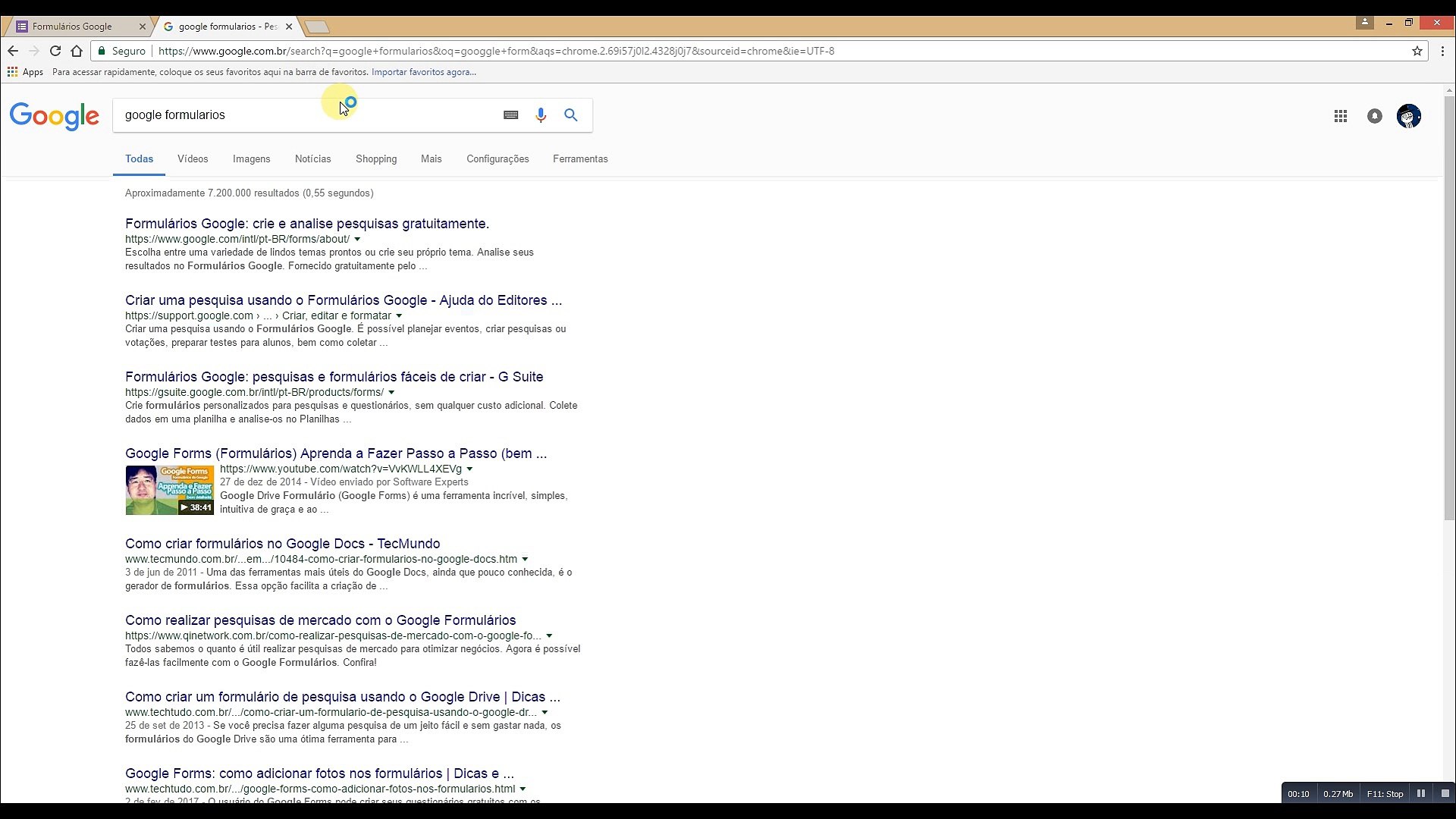1456x819 pixels.
Task: Open 'Como criar um formulário de pesquisa' result
Action: click(343, 697)
